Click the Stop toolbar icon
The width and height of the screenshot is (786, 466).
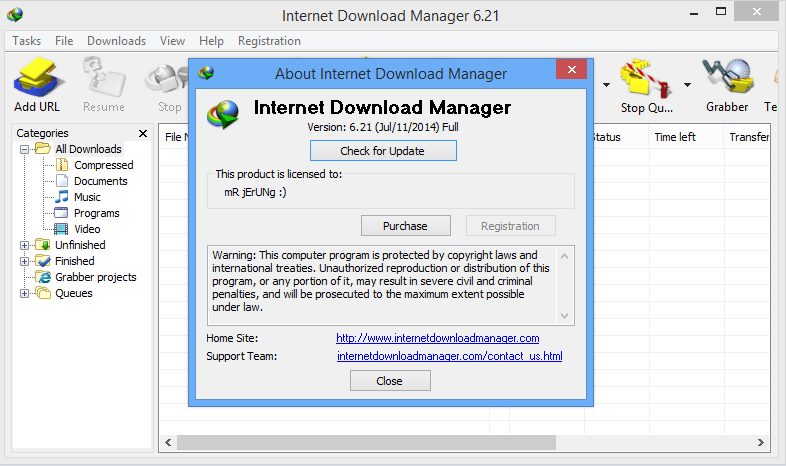tap(168, 79)
